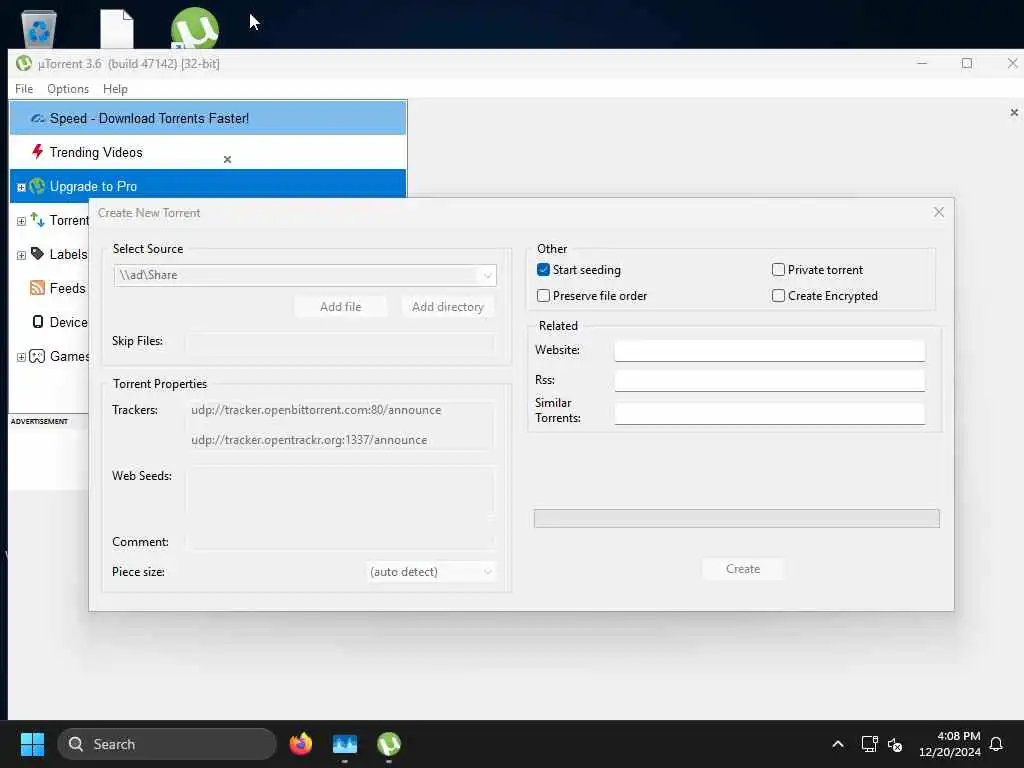Enable the Create Encrypted checkbox
The image size is (1024, 768).
(x=778, y=296)
